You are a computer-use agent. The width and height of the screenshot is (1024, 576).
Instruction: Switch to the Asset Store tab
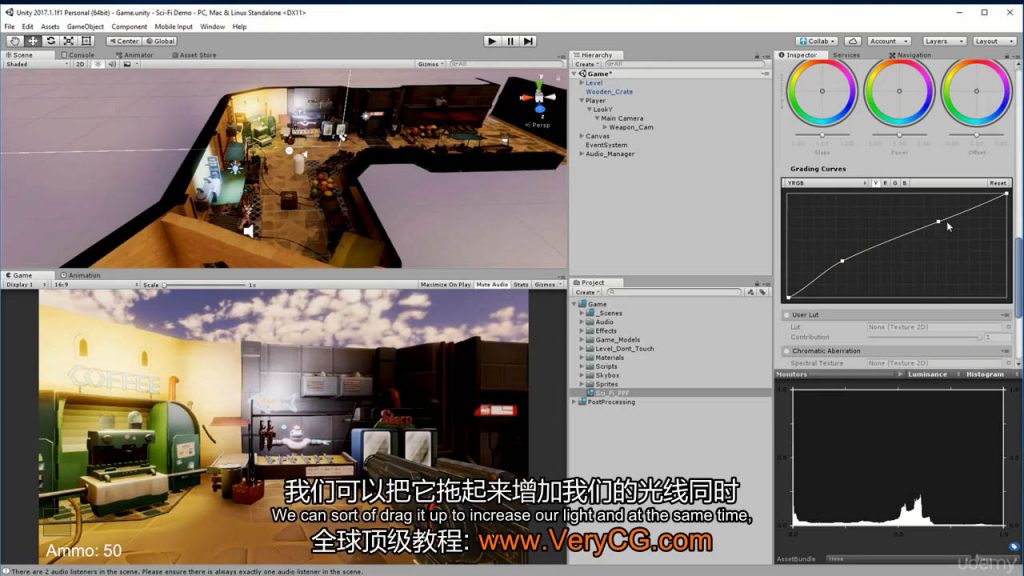[x=194, y=56]
